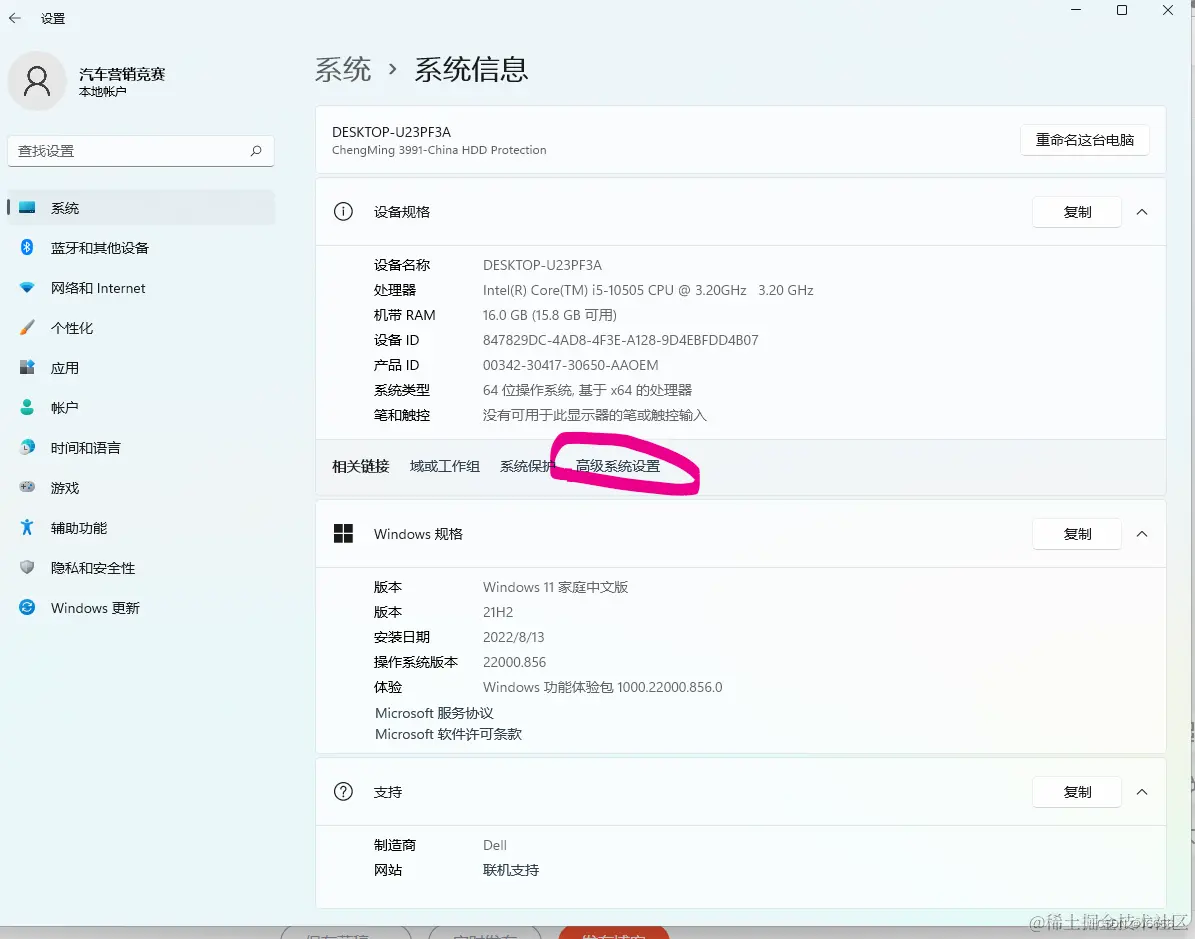This screenshot has height=939, width=1195.
Task: Click the 帐户 person icon
Action: (x=27, y=407)
